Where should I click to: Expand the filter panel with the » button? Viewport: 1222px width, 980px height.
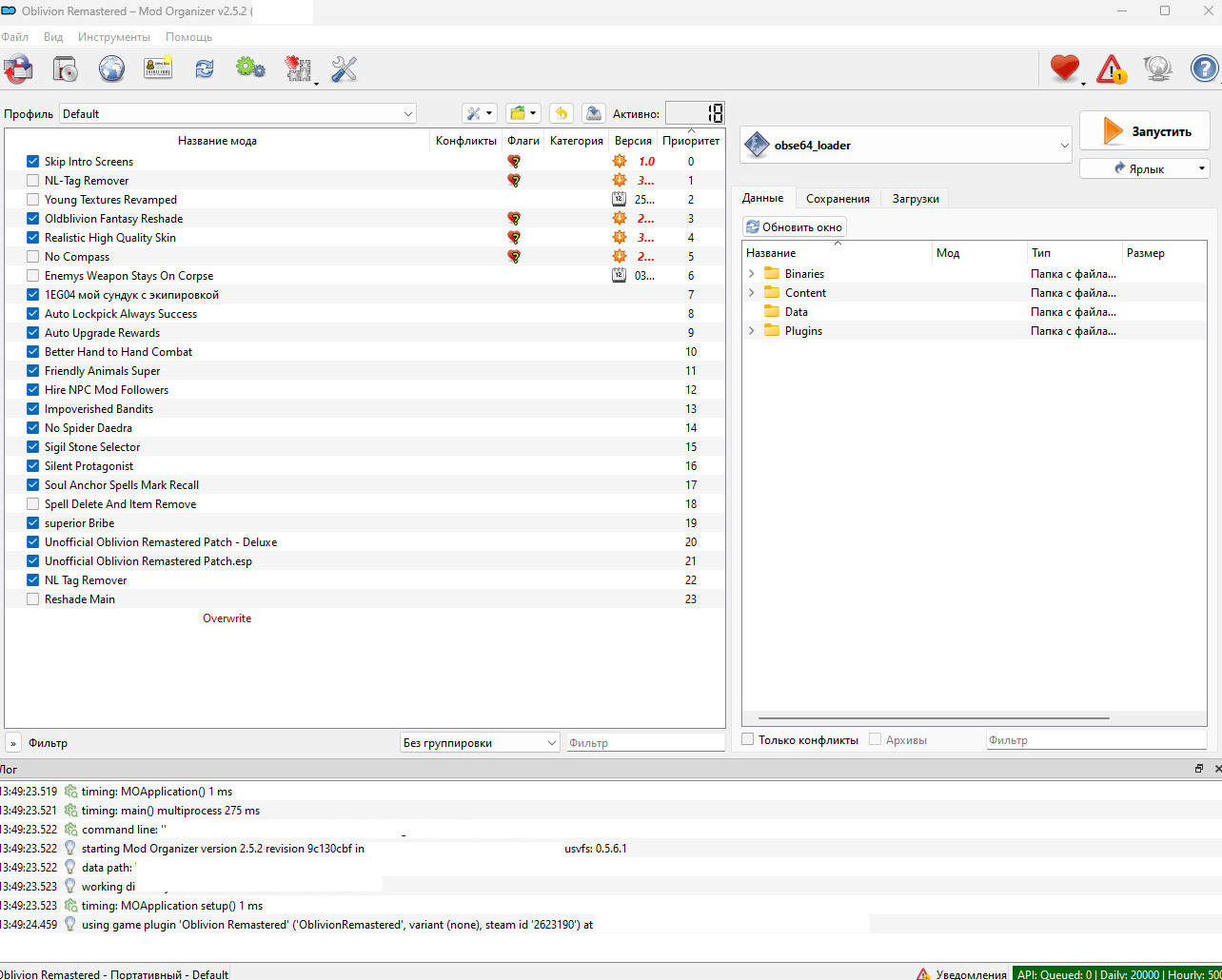pyautogui.click(x=13, y=743)
